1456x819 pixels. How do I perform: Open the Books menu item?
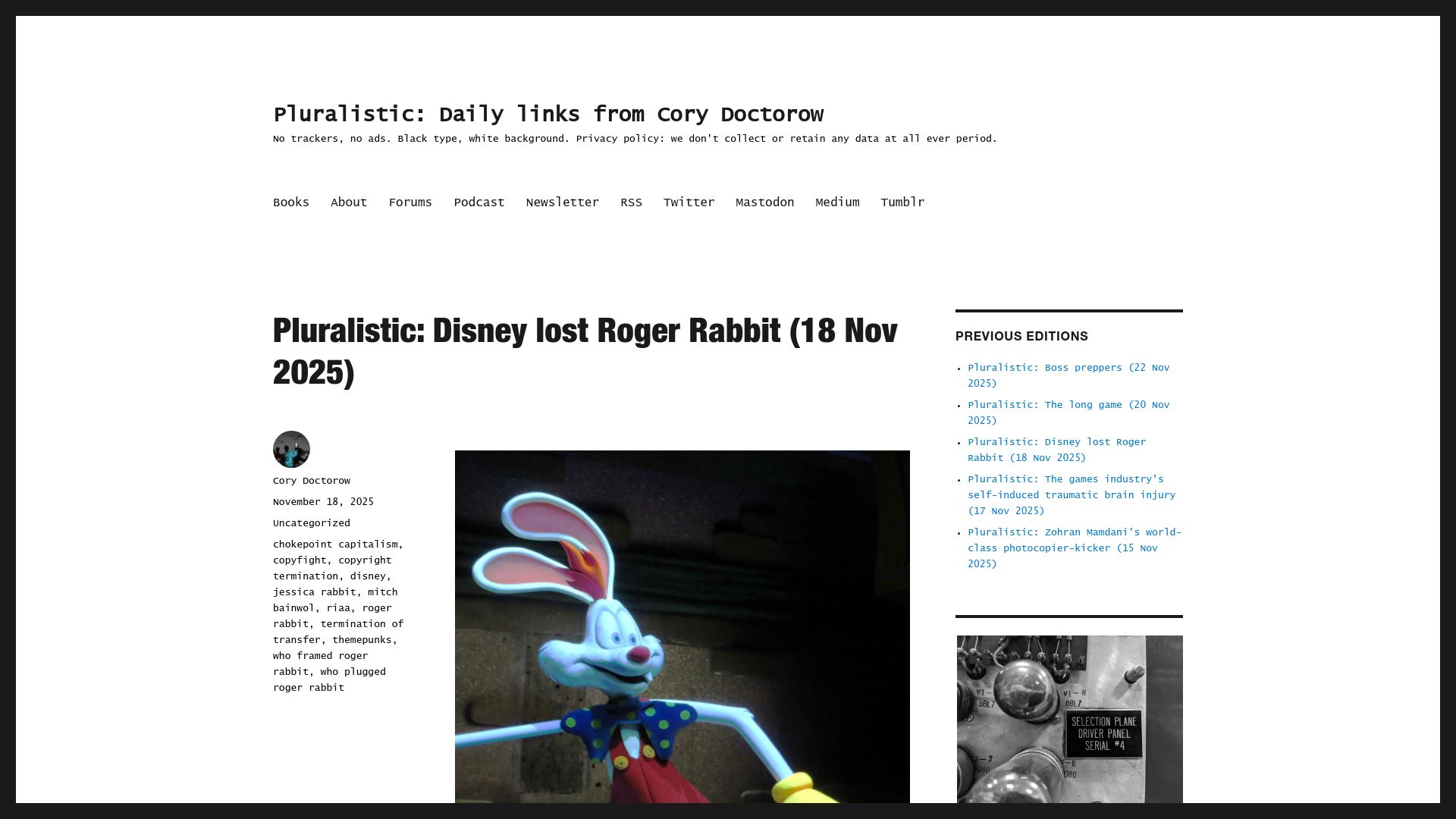[291, 202]
